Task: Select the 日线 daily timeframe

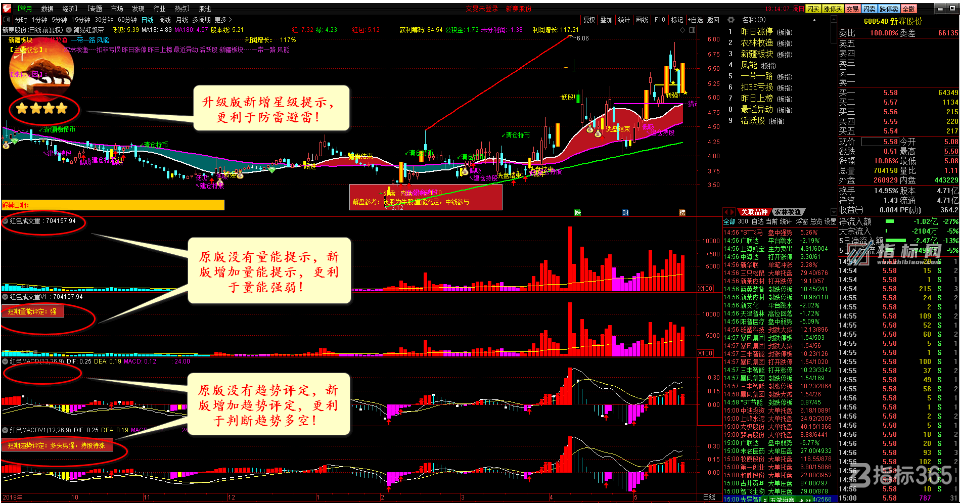Action: [148, 20]
